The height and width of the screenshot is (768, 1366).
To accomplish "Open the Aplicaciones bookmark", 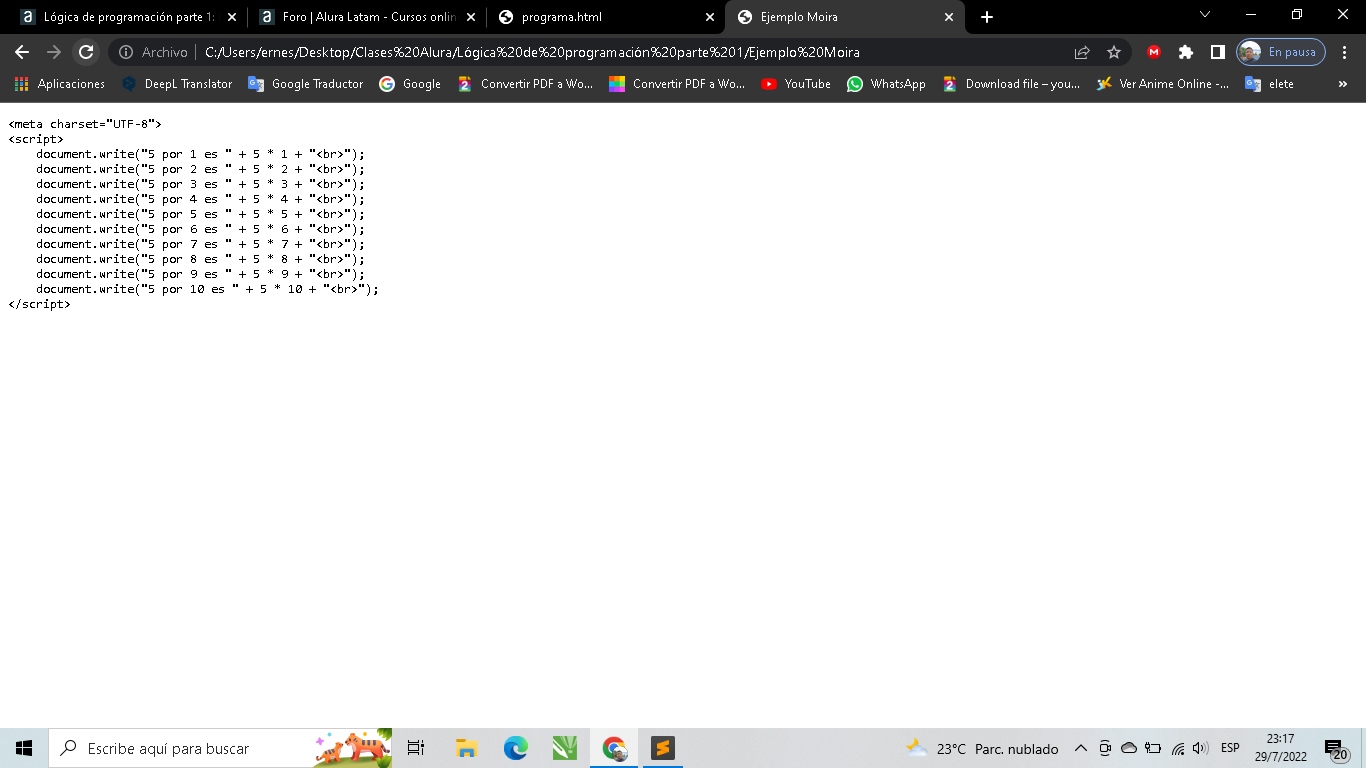I will [x=60, y=84].
